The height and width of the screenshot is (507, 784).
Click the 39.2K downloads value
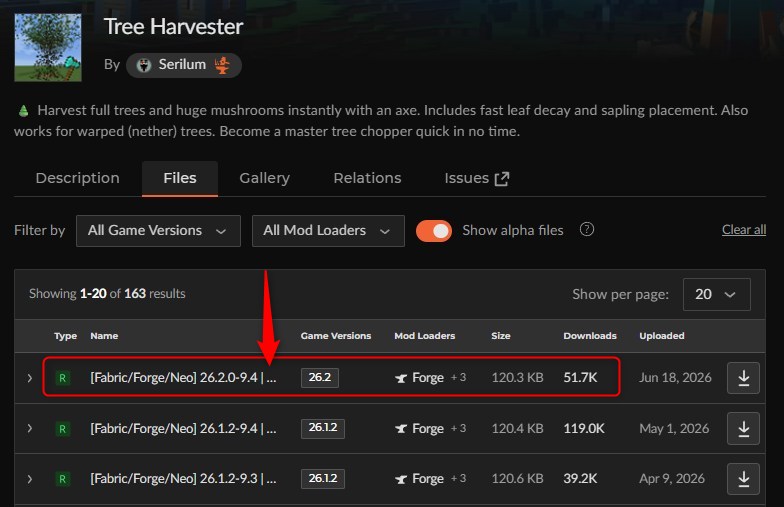pos(580,479)
